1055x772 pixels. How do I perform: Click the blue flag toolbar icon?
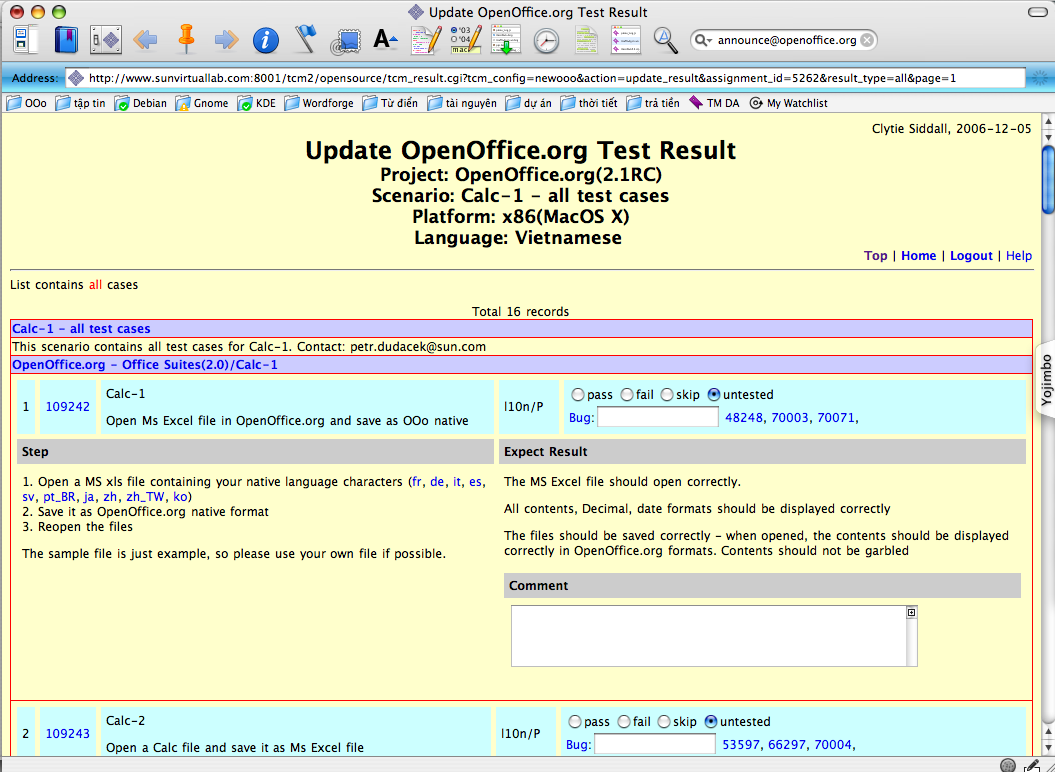[x=306, y=39]
